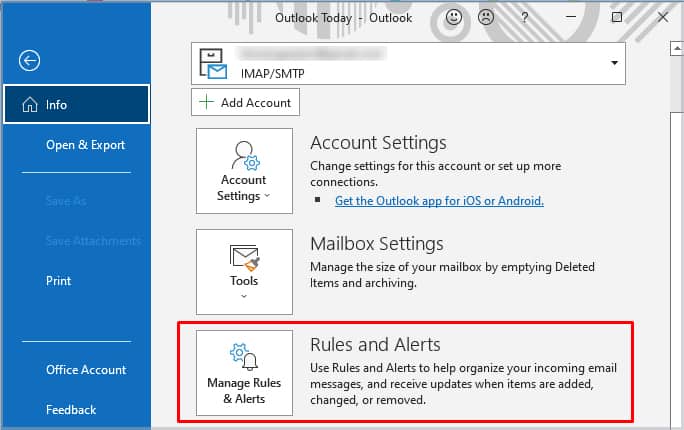Click the Mailbox Settings heading text

coord(377,244)
